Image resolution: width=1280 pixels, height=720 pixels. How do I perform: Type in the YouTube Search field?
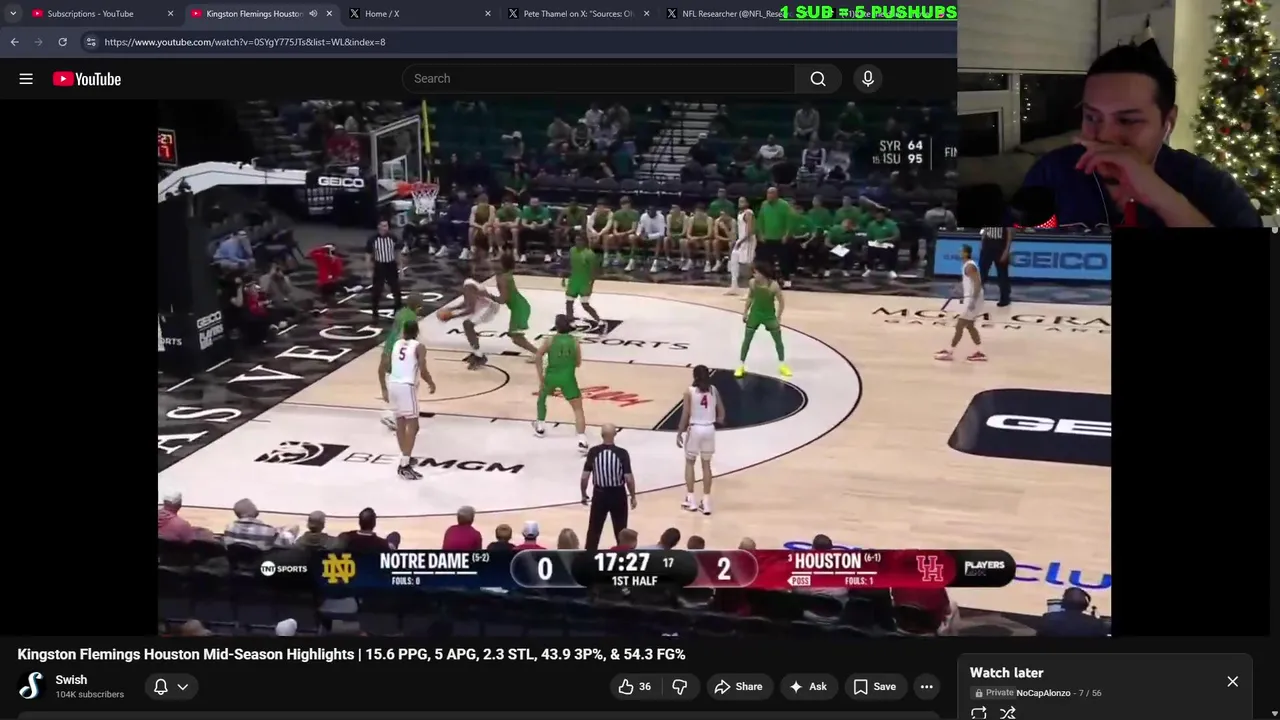click(598, 79)
